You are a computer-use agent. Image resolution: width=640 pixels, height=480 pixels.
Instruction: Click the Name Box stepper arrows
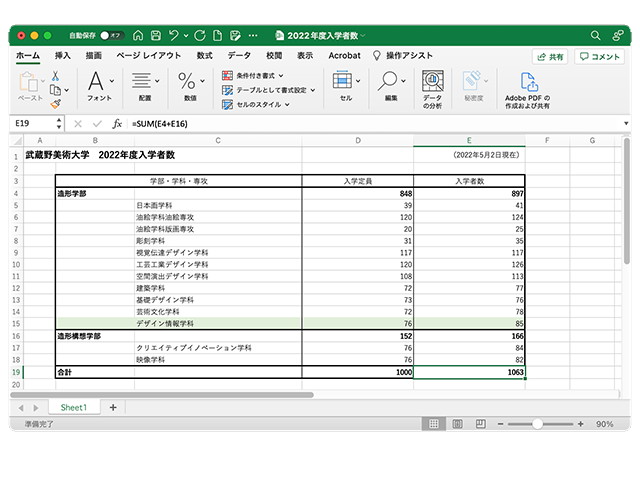(x=59, y=123)
